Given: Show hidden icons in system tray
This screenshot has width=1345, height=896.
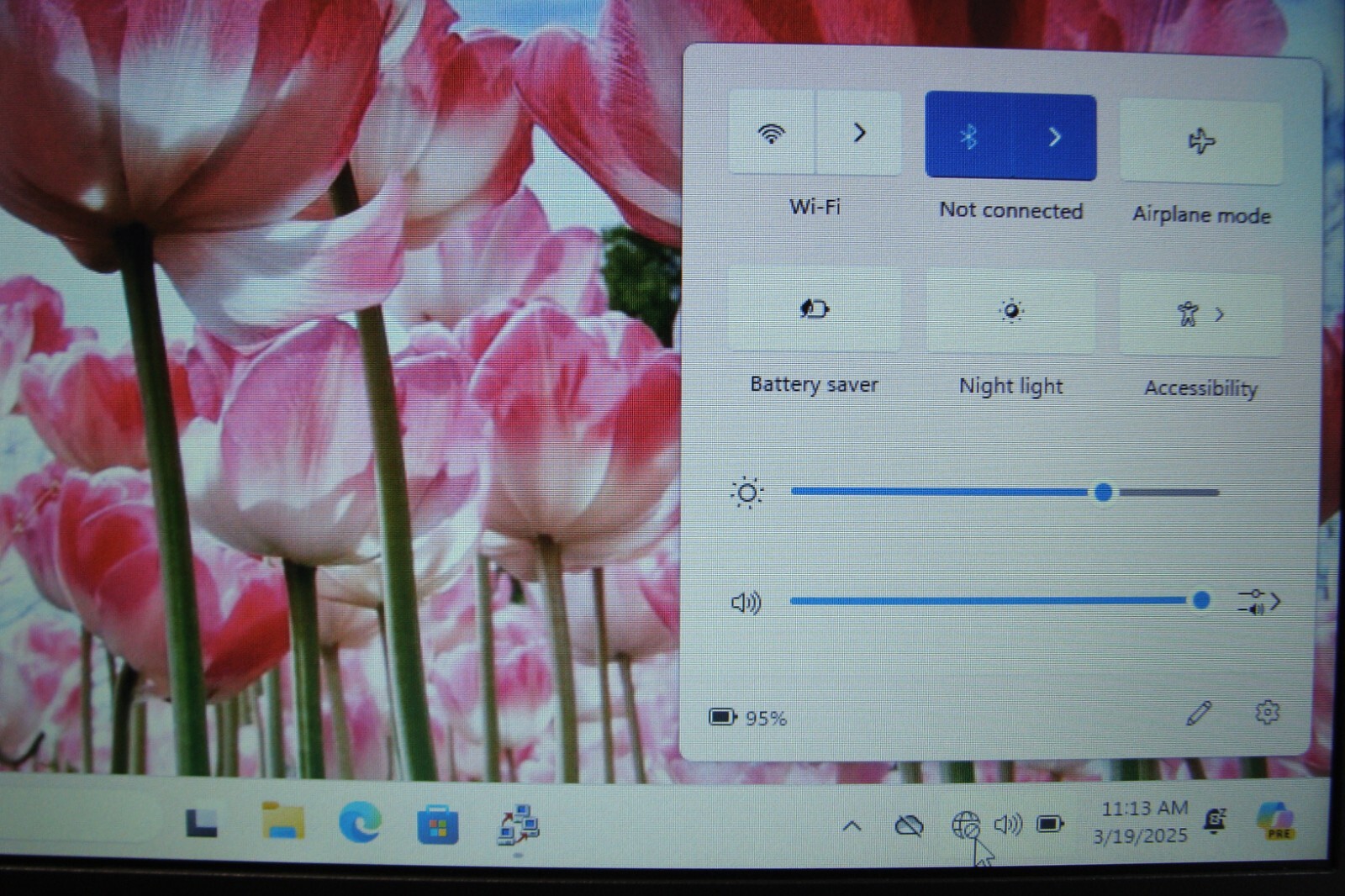Looking at the screenshot, I should pos(852,825).
